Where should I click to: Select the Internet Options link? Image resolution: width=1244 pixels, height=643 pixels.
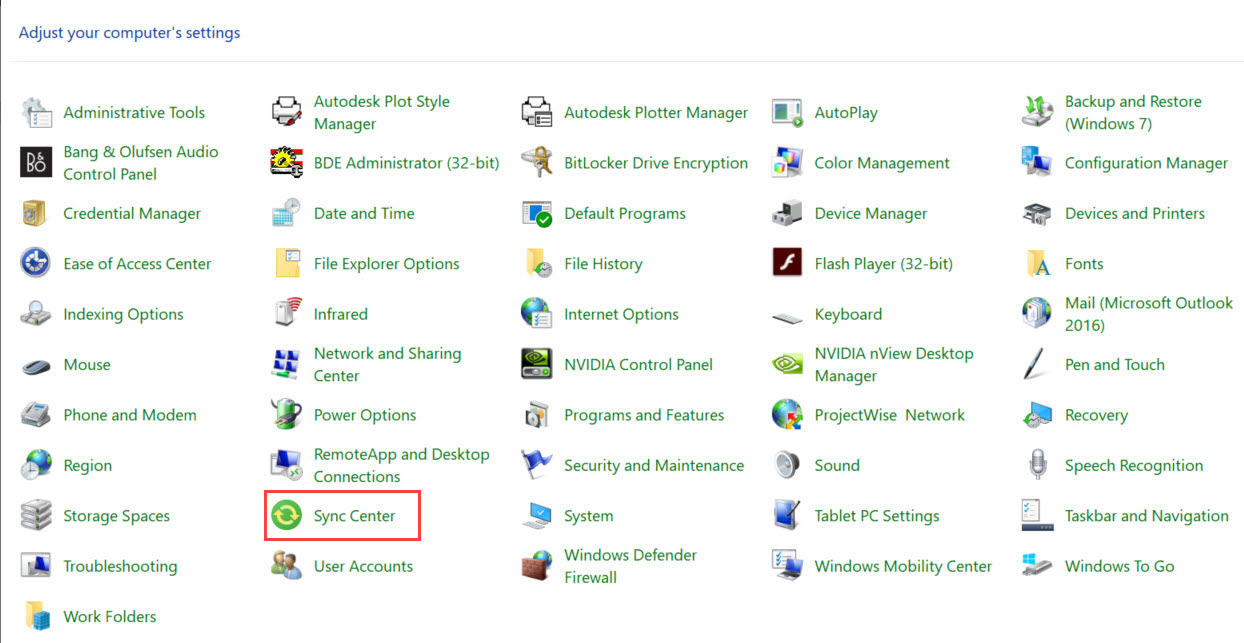tap(621, 314)
